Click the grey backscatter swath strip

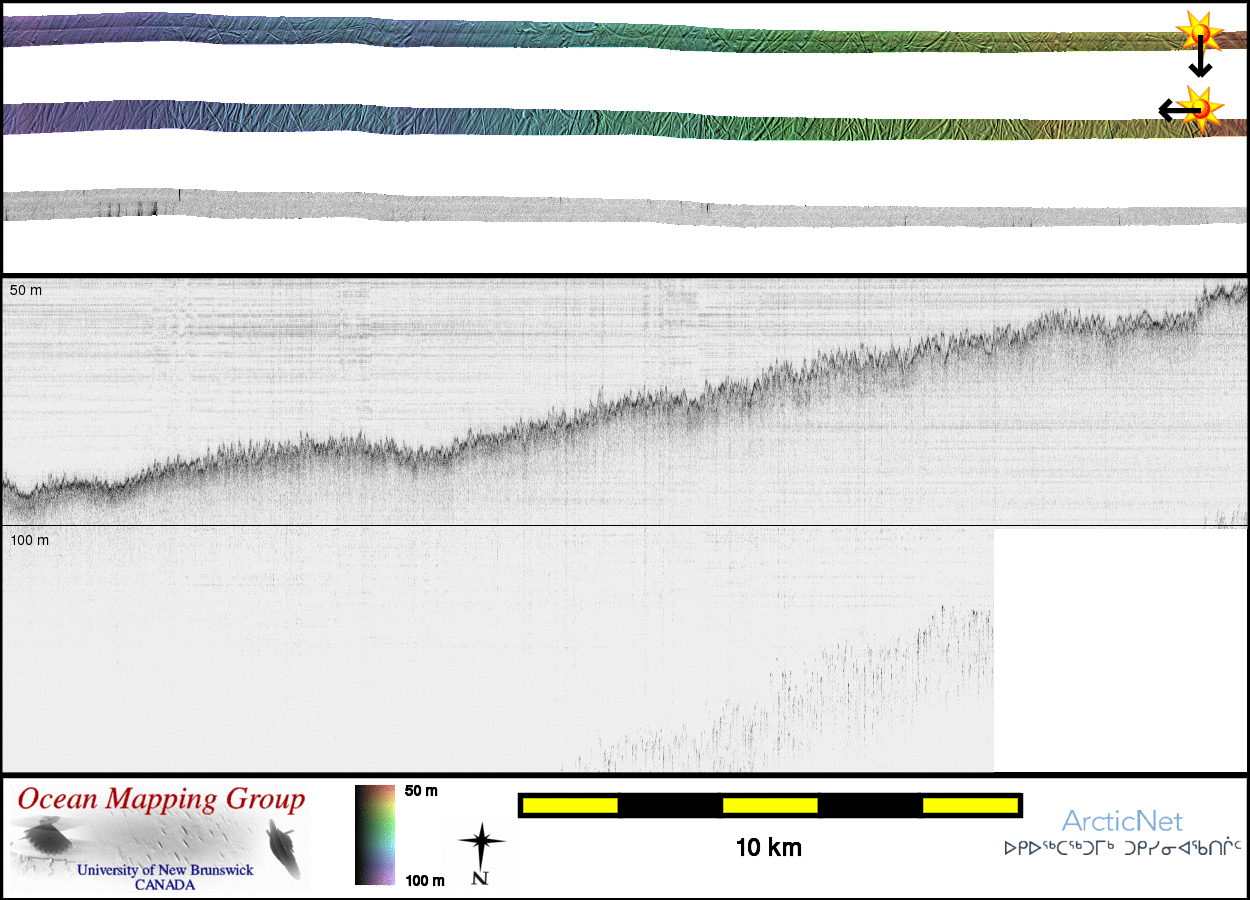pos(600,208)
